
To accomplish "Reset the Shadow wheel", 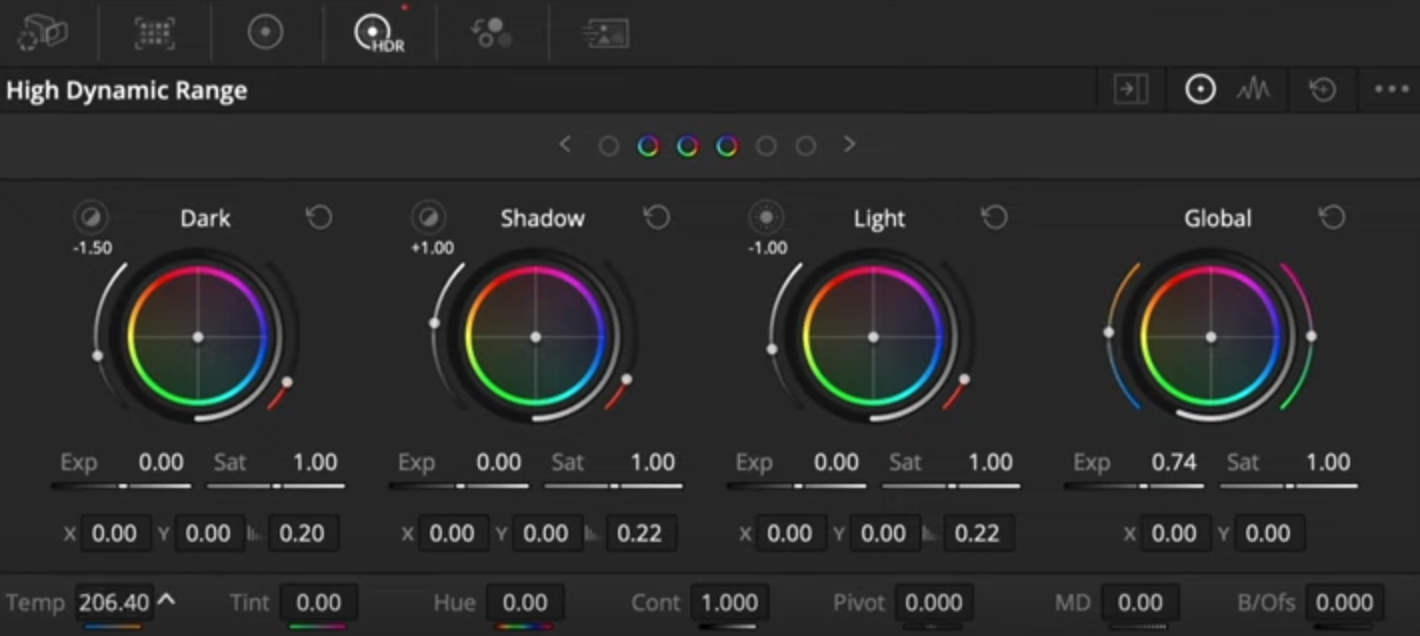I will tap(657, 217).
